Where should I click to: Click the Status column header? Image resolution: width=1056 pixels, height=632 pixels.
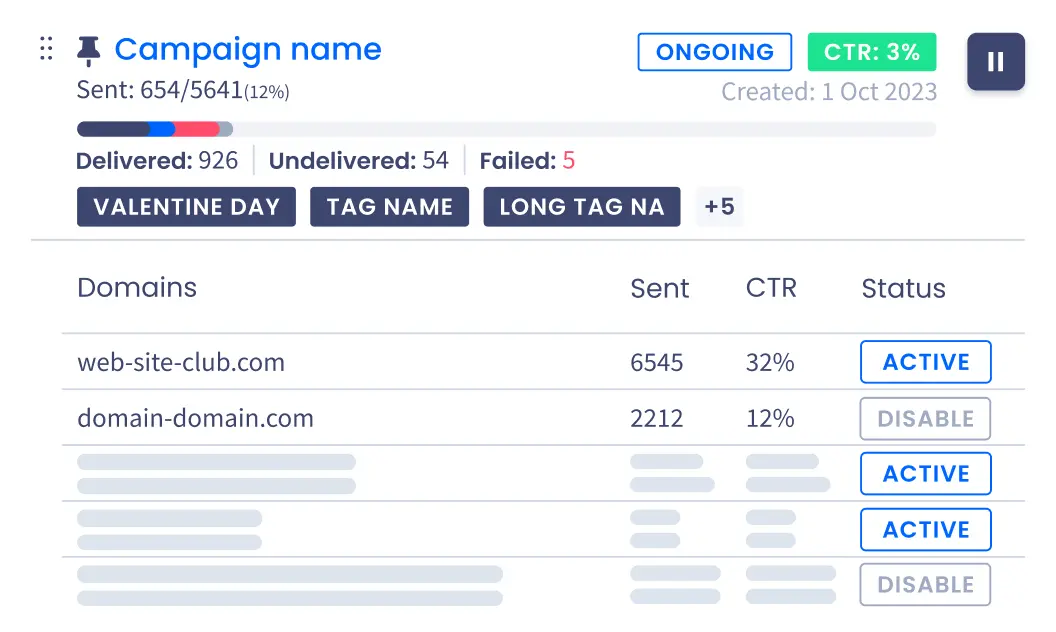click(x=902, y=289)
